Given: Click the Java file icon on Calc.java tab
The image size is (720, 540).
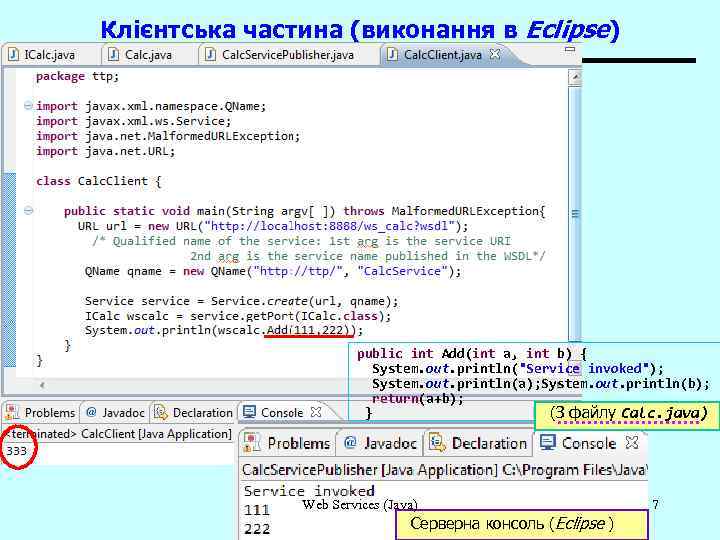Looking at the screenshot, I should tap(113, 54).
